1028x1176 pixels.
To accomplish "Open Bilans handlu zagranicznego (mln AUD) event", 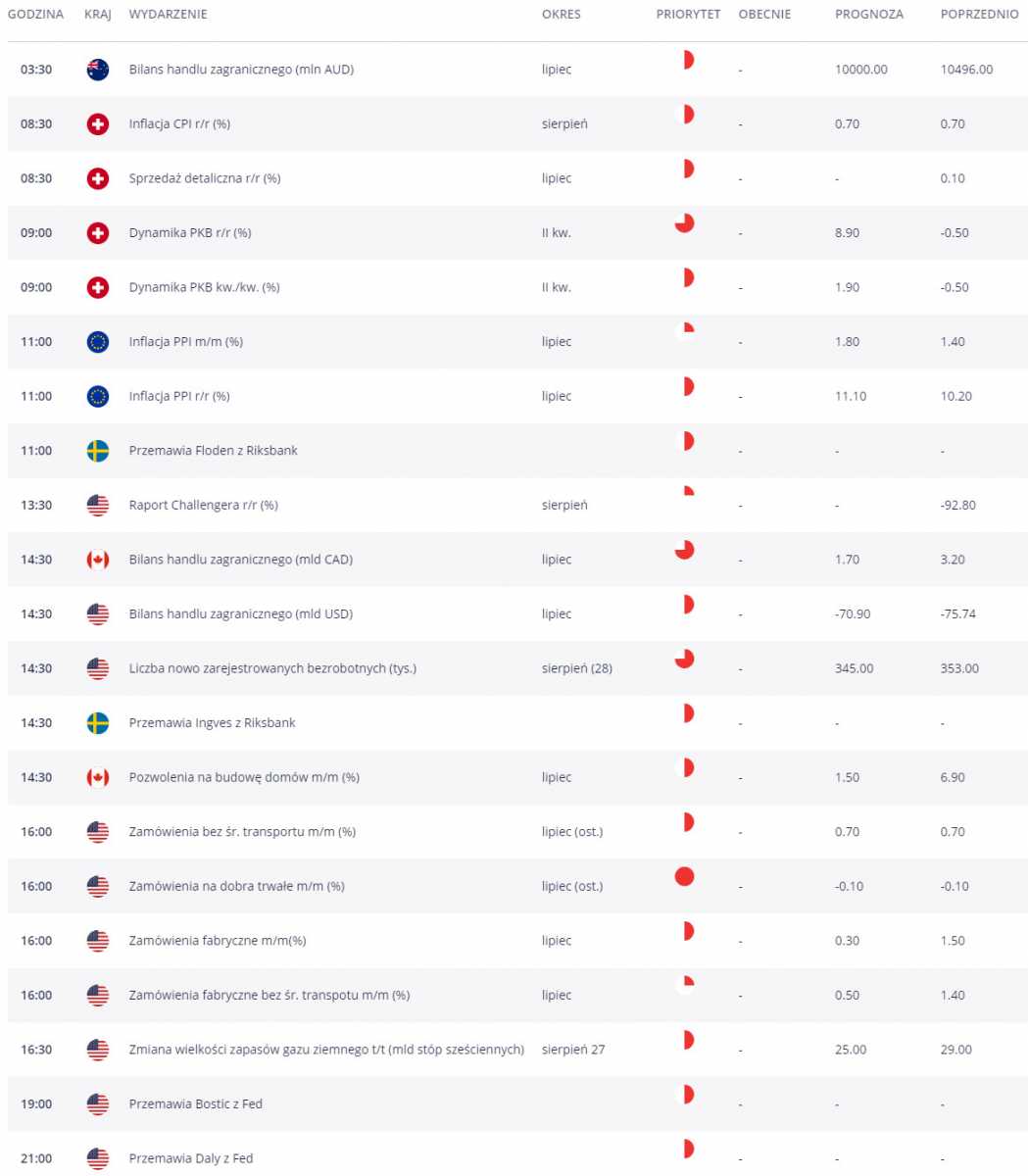I will pyautogui.click(x=241, y=70).
